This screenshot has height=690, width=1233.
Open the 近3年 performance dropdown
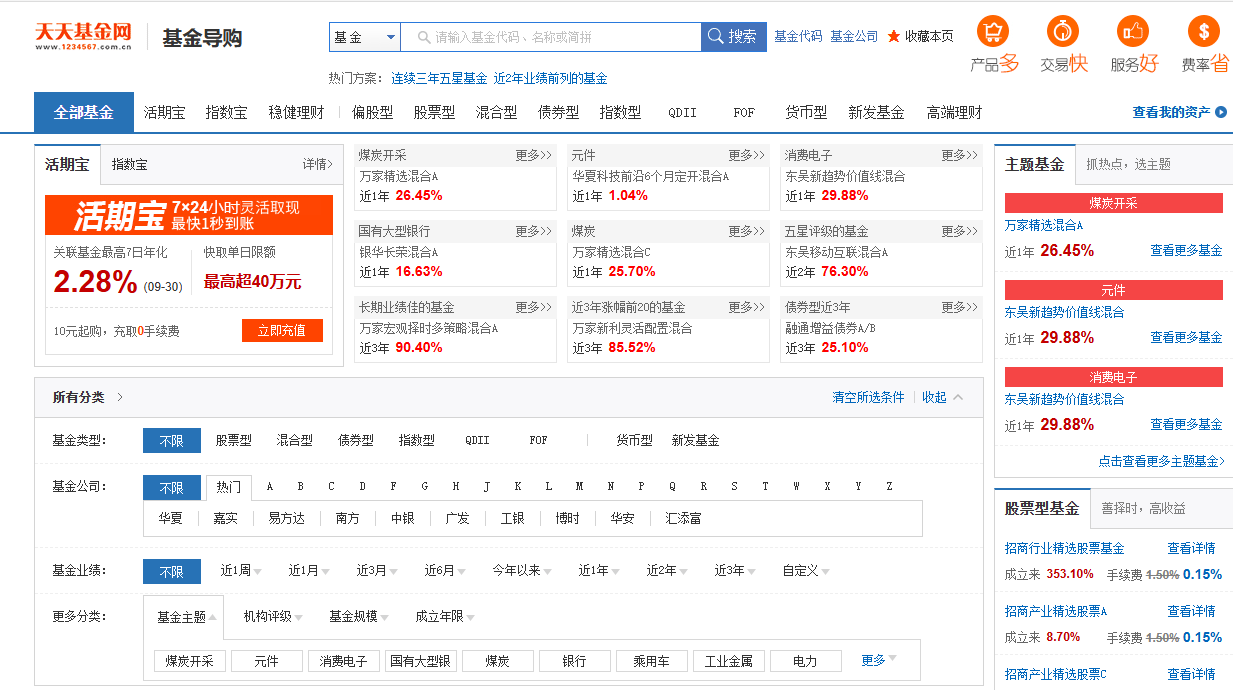click(735, 571)
